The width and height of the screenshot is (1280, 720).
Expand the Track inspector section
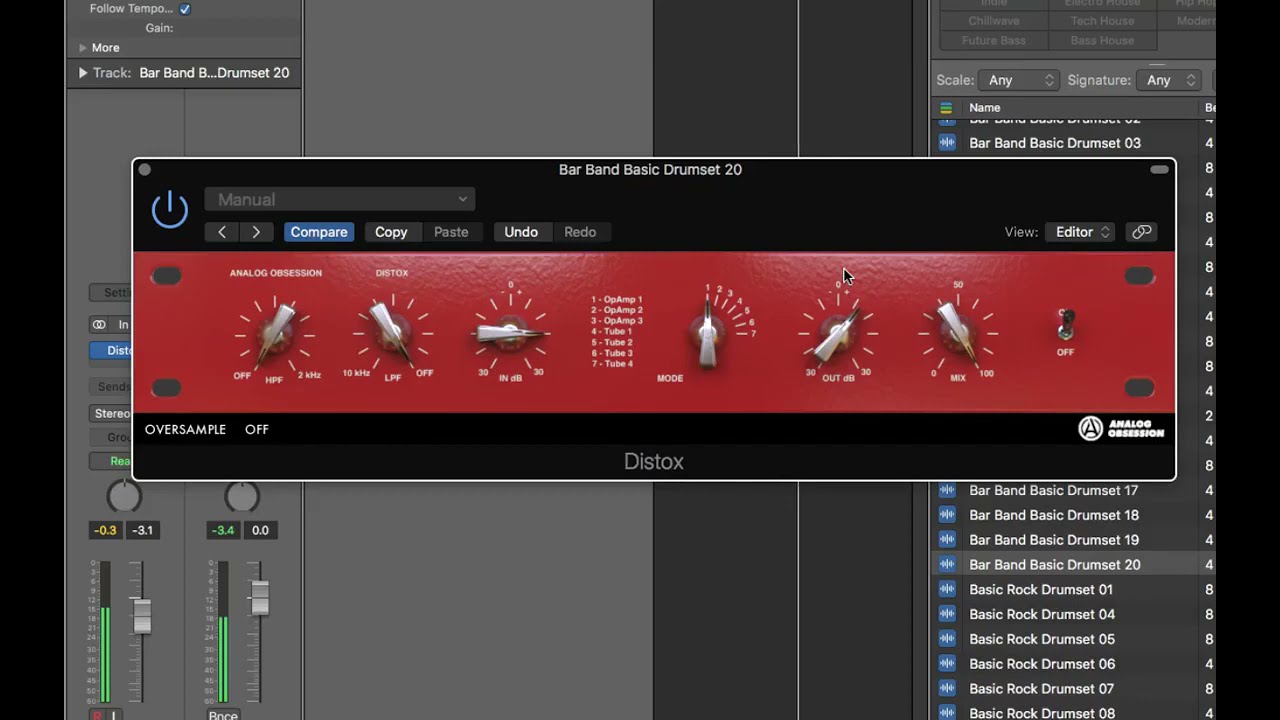(x=83, y=73)
